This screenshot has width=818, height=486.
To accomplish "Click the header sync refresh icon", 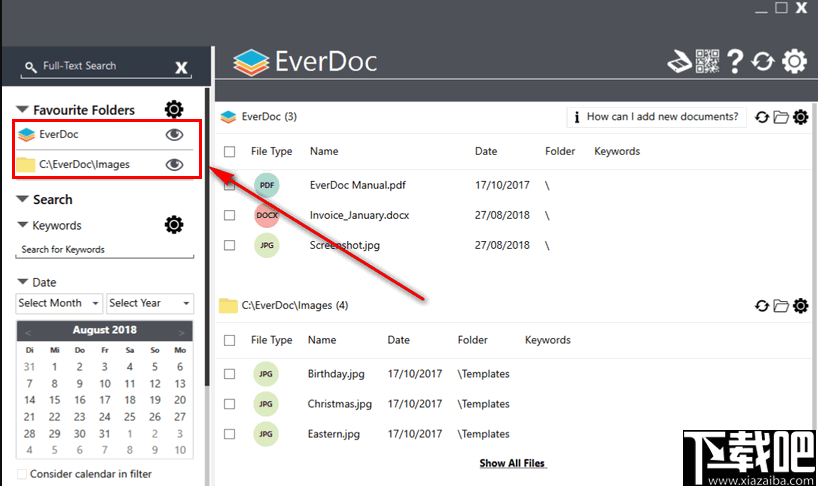I will 763,62.
